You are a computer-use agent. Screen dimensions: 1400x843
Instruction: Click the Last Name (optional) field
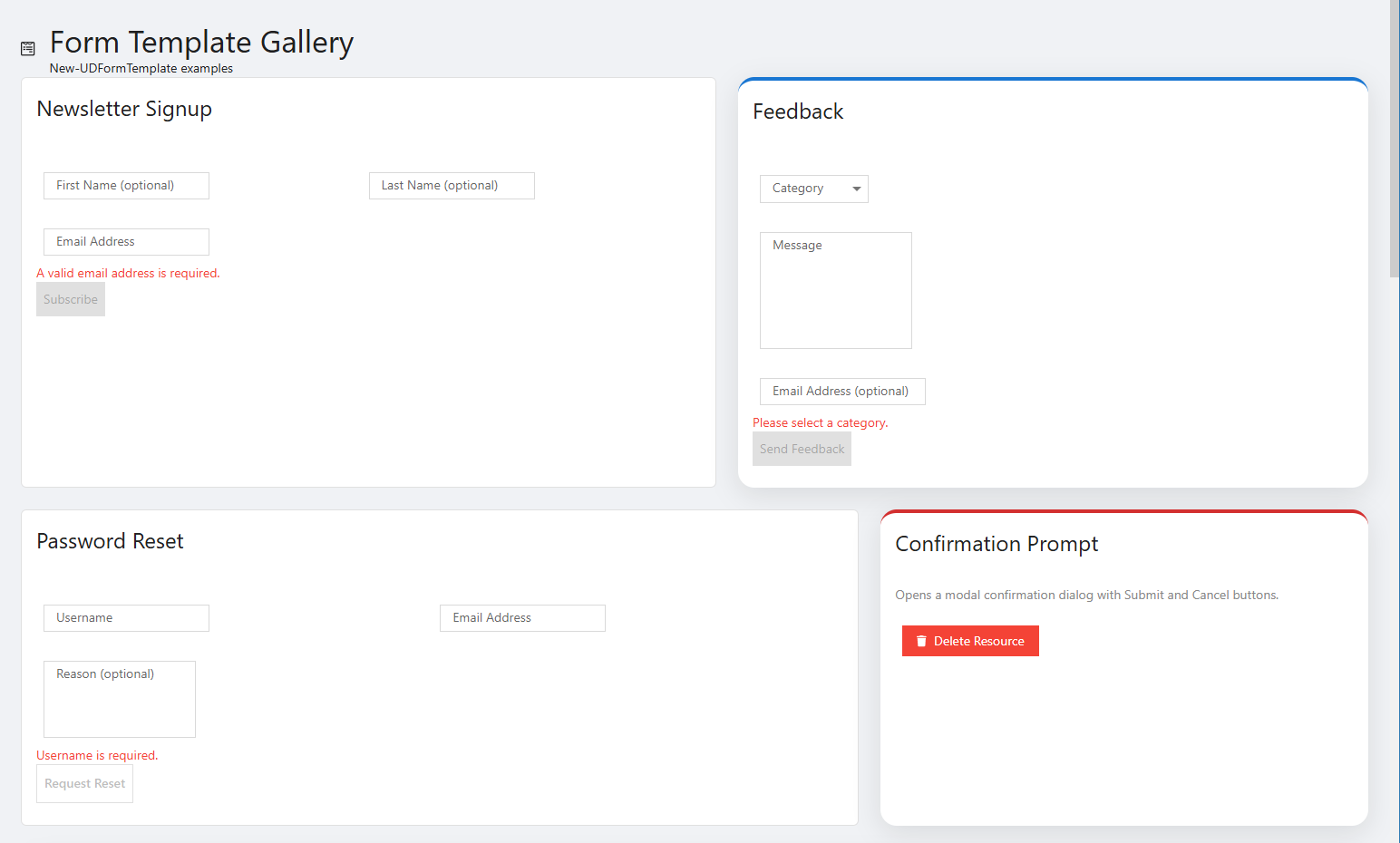click(x=452, y=186)
